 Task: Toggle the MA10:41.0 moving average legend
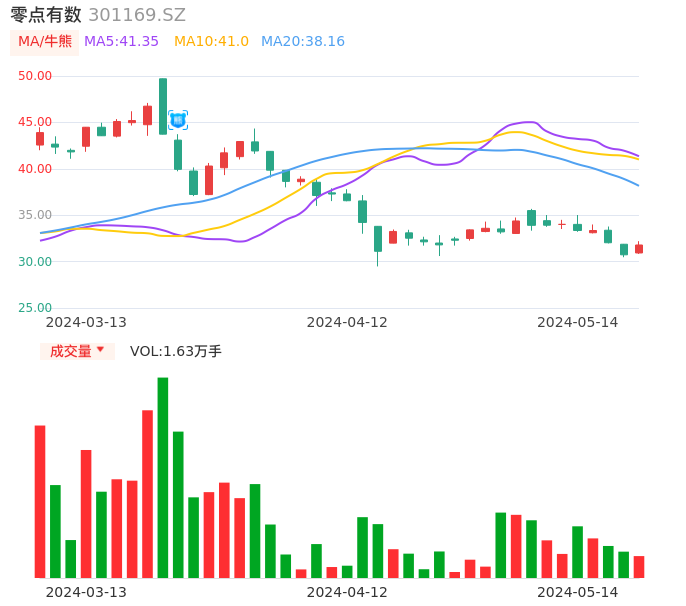[x=211, y=42]
